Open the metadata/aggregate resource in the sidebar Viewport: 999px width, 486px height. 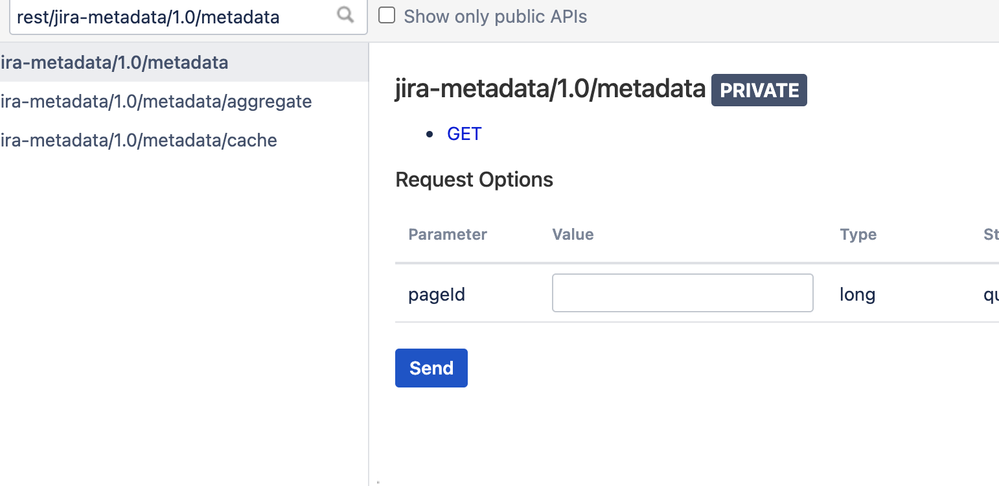pos(157,102)
